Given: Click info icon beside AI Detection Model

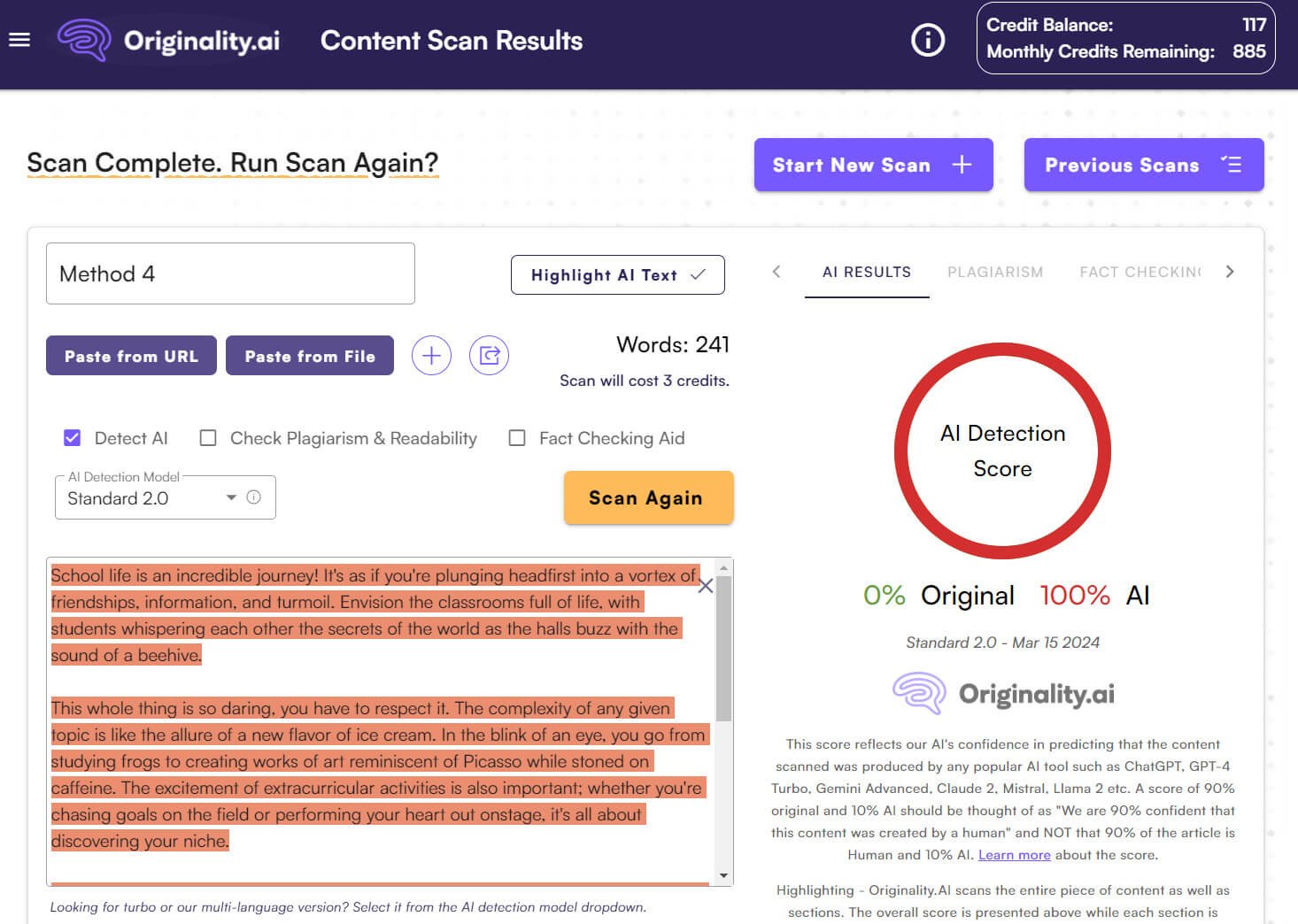Looking at the screenshot, I should [254, 497].
